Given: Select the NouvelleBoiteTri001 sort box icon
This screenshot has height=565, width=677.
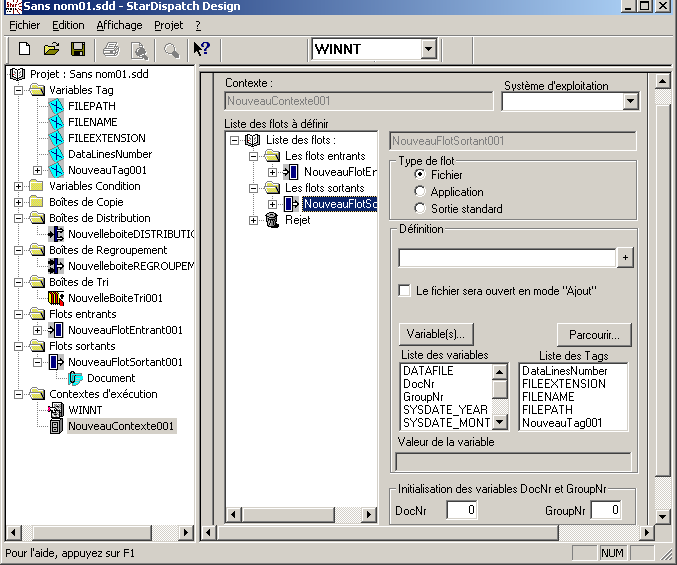Looking at the screenshot, I should tap(56, 298).
